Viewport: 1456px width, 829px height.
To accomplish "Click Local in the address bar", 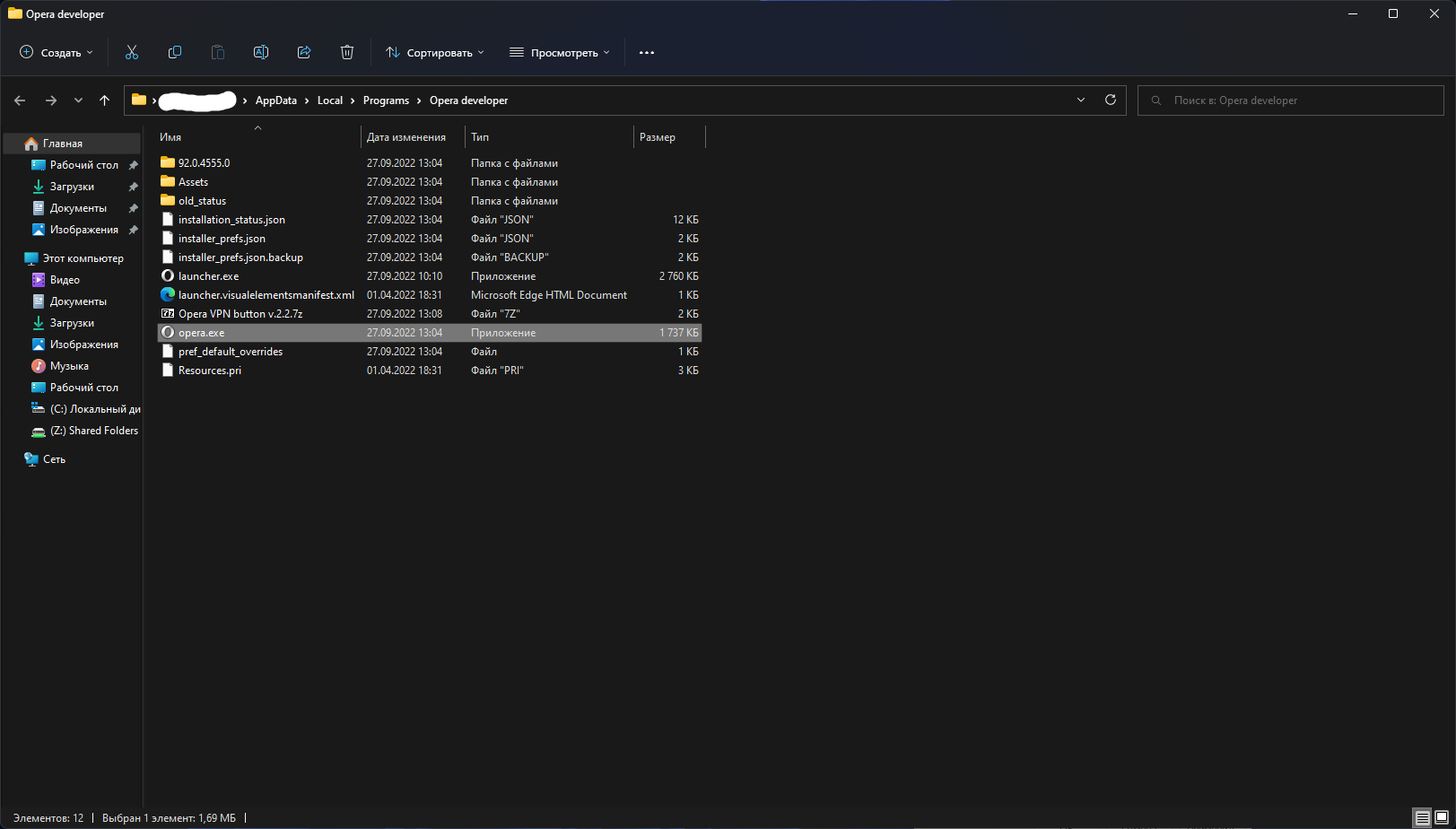I will [330, 100].
